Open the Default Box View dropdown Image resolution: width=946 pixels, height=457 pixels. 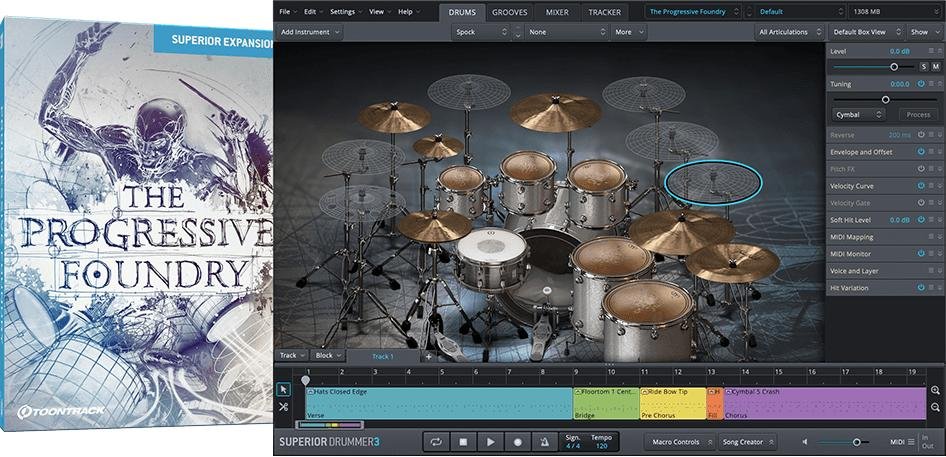866,32
